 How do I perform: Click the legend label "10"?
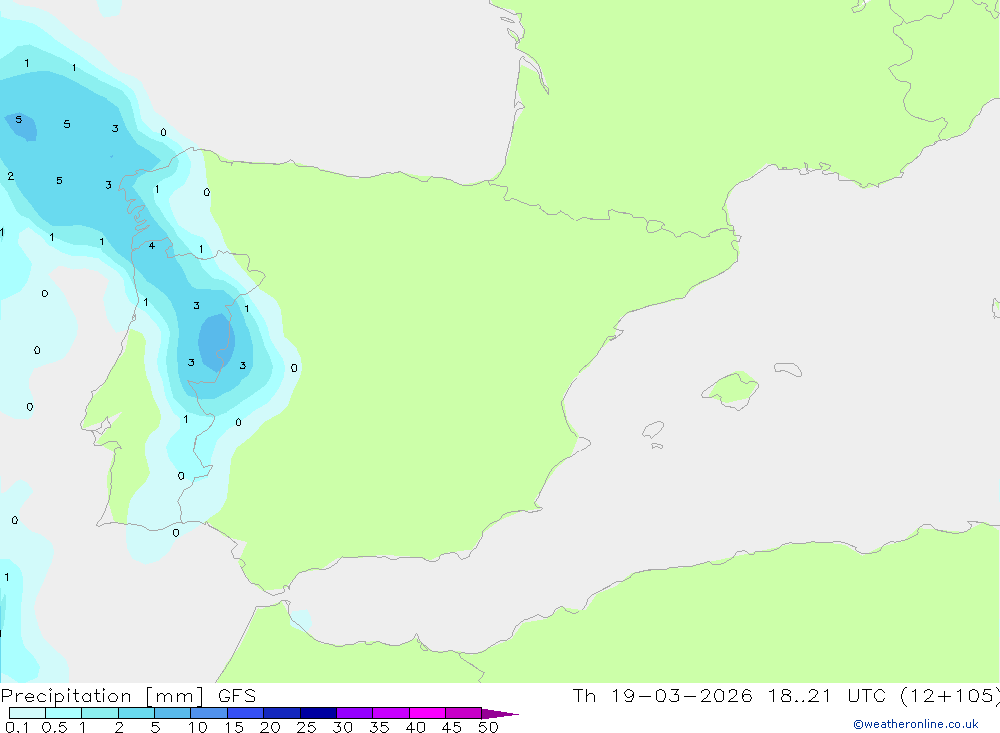point(198,727)
